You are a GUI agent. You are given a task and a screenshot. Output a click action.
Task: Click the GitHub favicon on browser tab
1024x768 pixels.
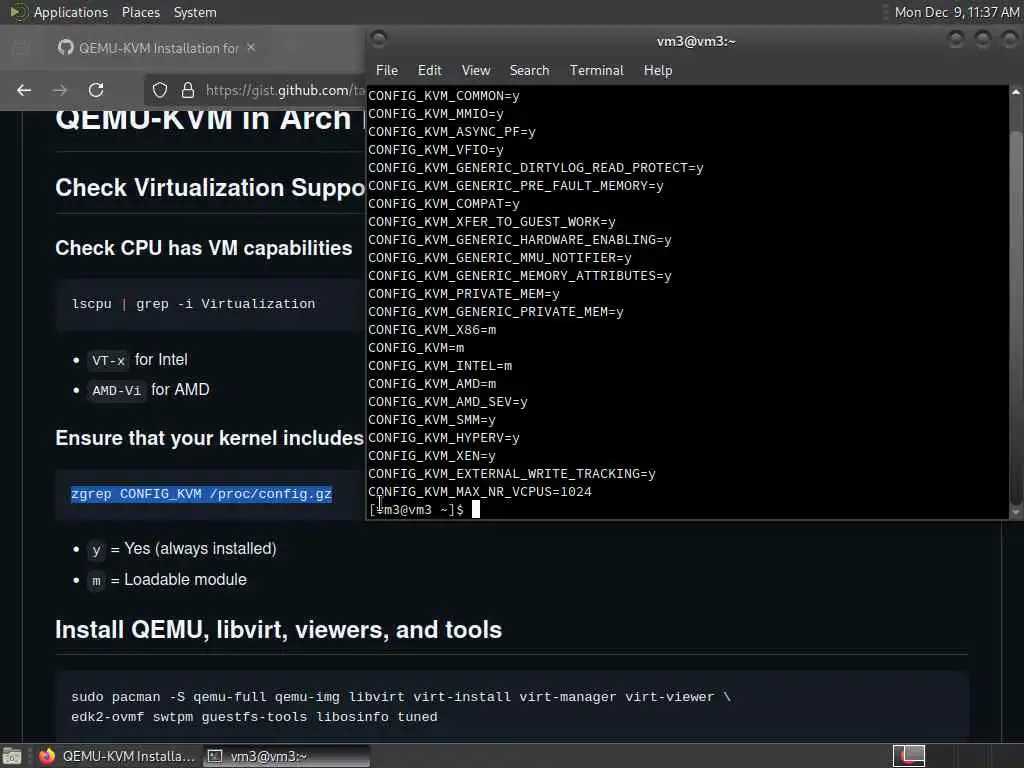[65, 48]
